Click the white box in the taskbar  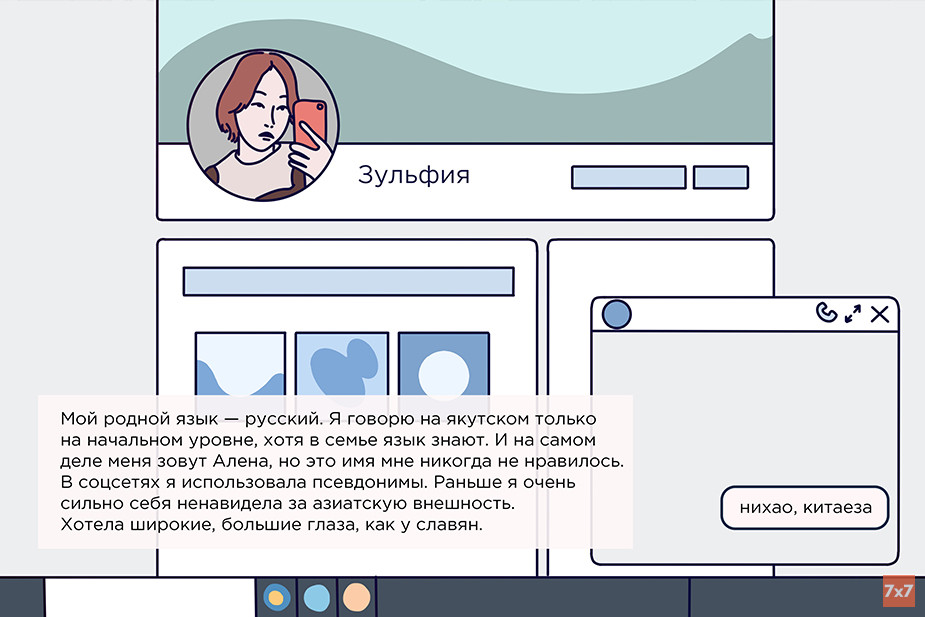tap(150, 597)
